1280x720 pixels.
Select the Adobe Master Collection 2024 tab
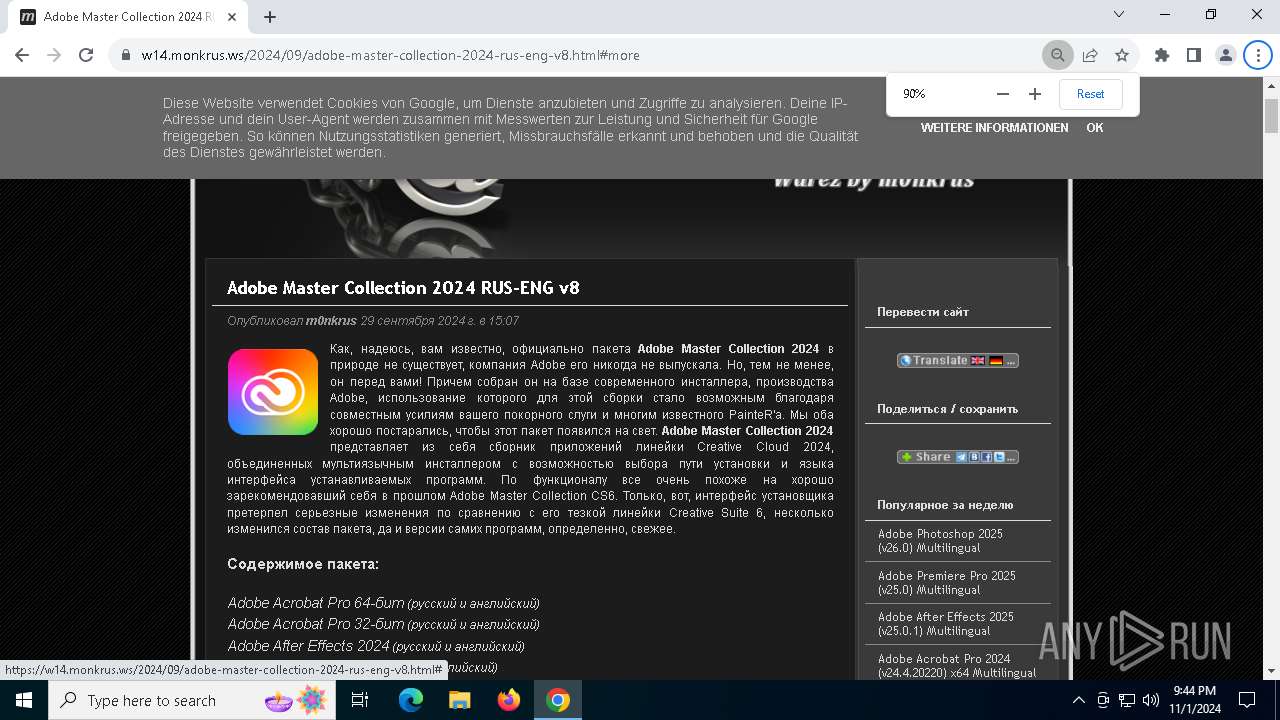(x=128, y=17)
